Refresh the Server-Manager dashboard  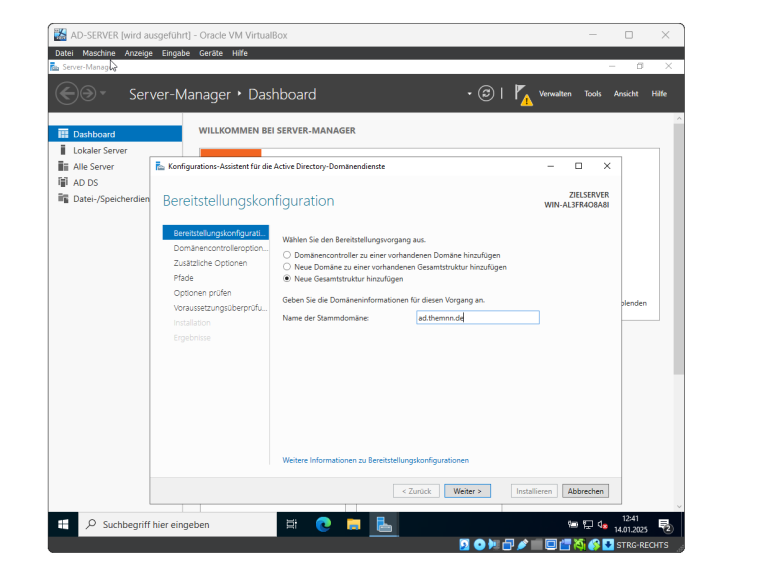coord(486,93)
